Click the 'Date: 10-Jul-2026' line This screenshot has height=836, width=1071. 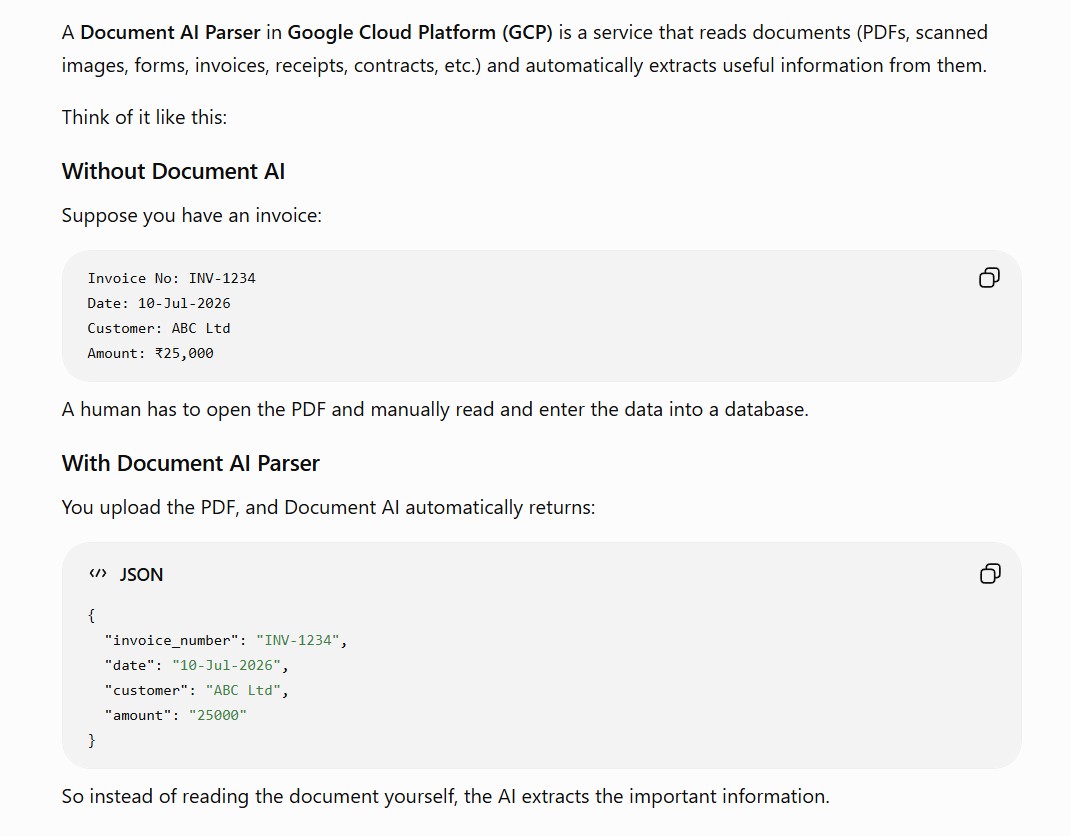click(158, 303)
